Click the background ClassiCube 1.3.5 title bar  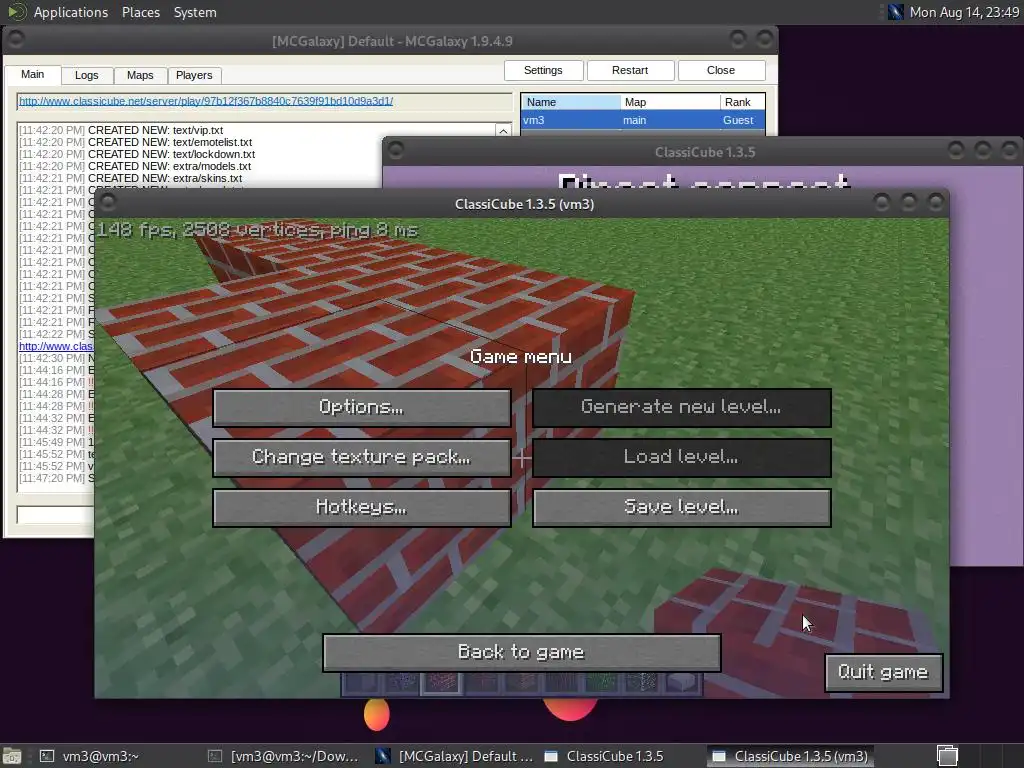[704, 152]
